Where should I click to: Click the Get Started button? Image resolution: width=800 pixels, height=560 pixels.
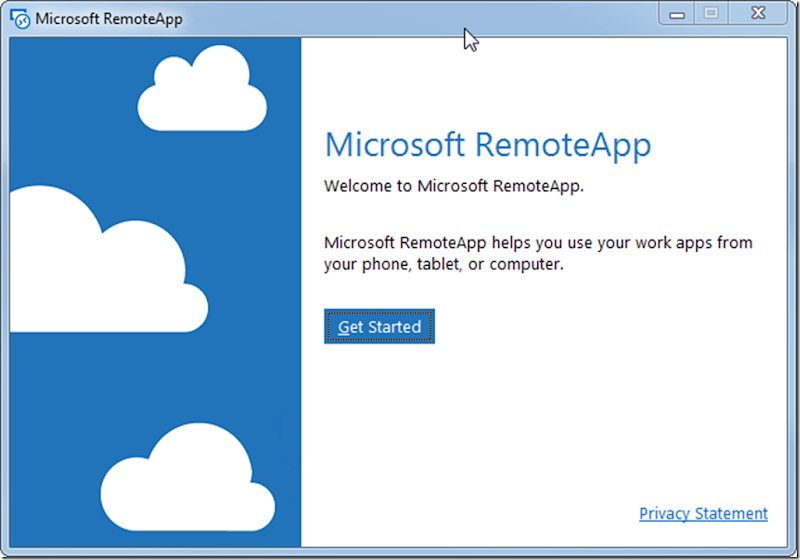point(379,326)
